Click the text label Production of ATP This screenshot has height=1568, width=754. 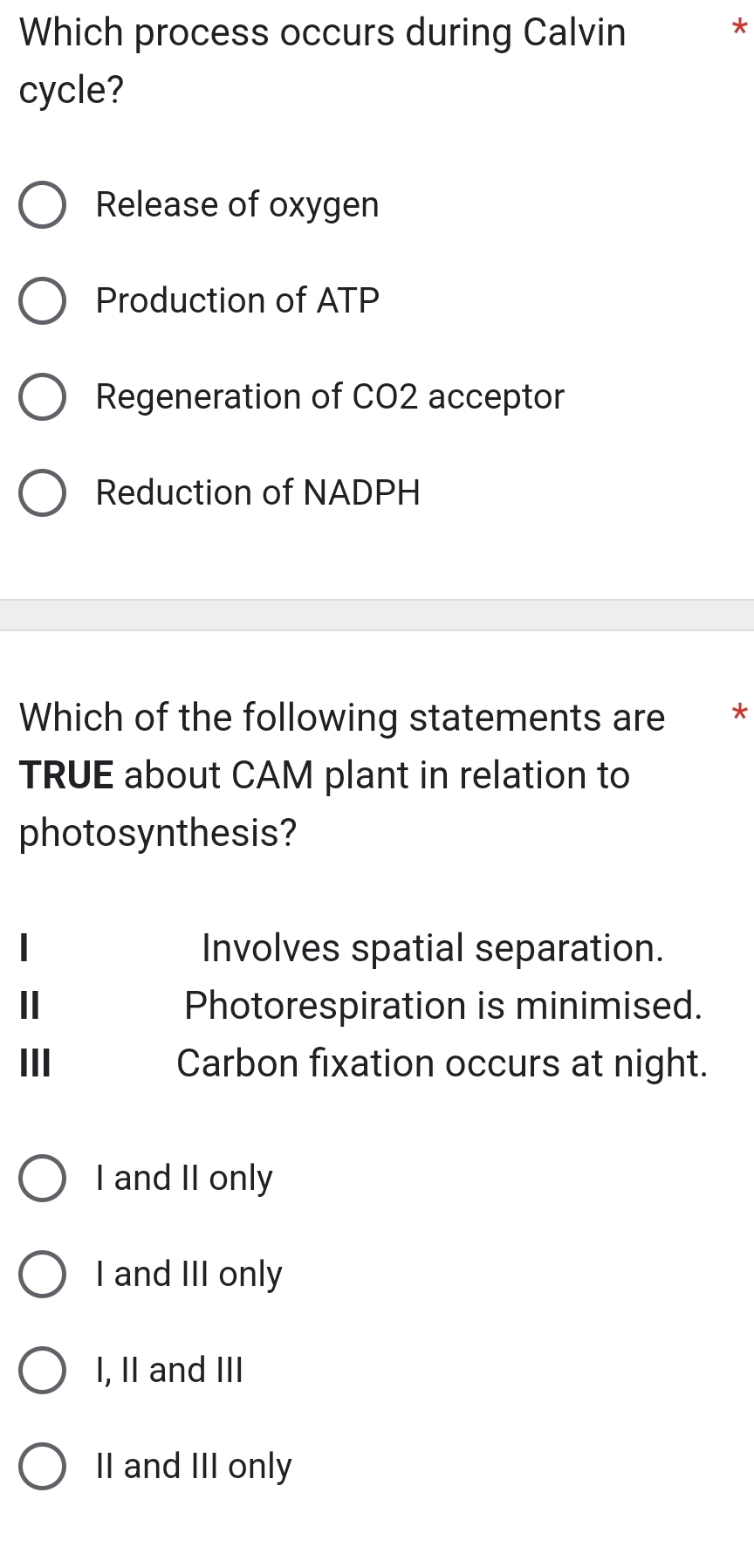(237, 301)
